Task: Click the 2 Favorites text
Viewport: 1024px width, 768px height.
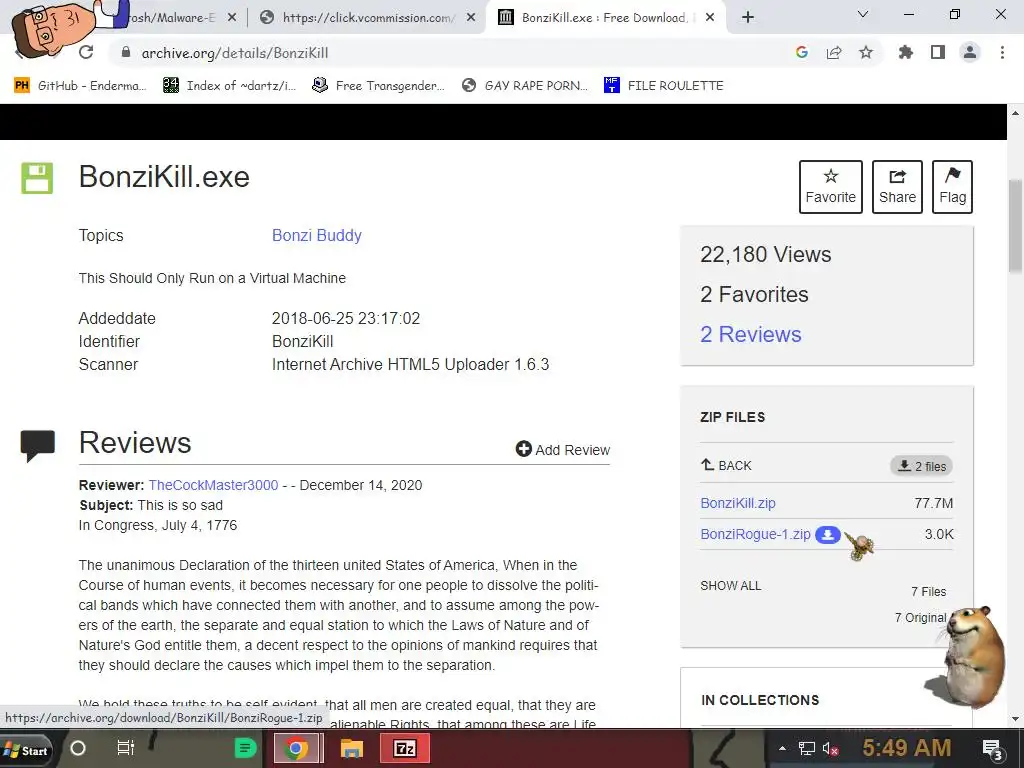Action: pyautogui.click(x=754, y=295)
